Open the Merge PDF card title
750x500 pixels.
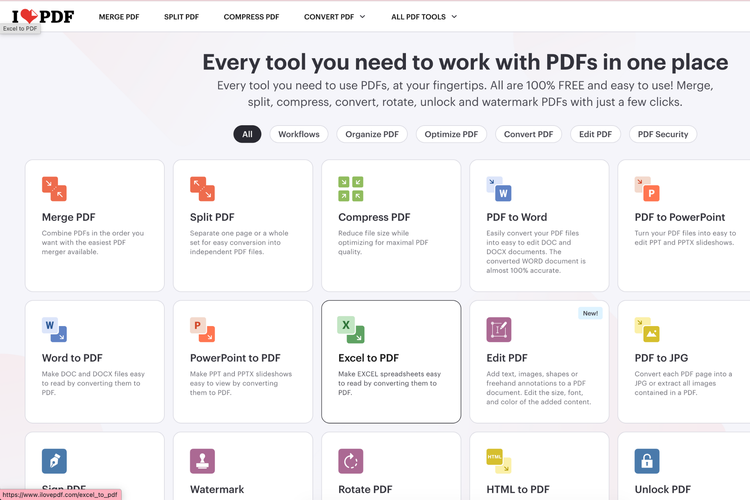click(x=68, y=217)
